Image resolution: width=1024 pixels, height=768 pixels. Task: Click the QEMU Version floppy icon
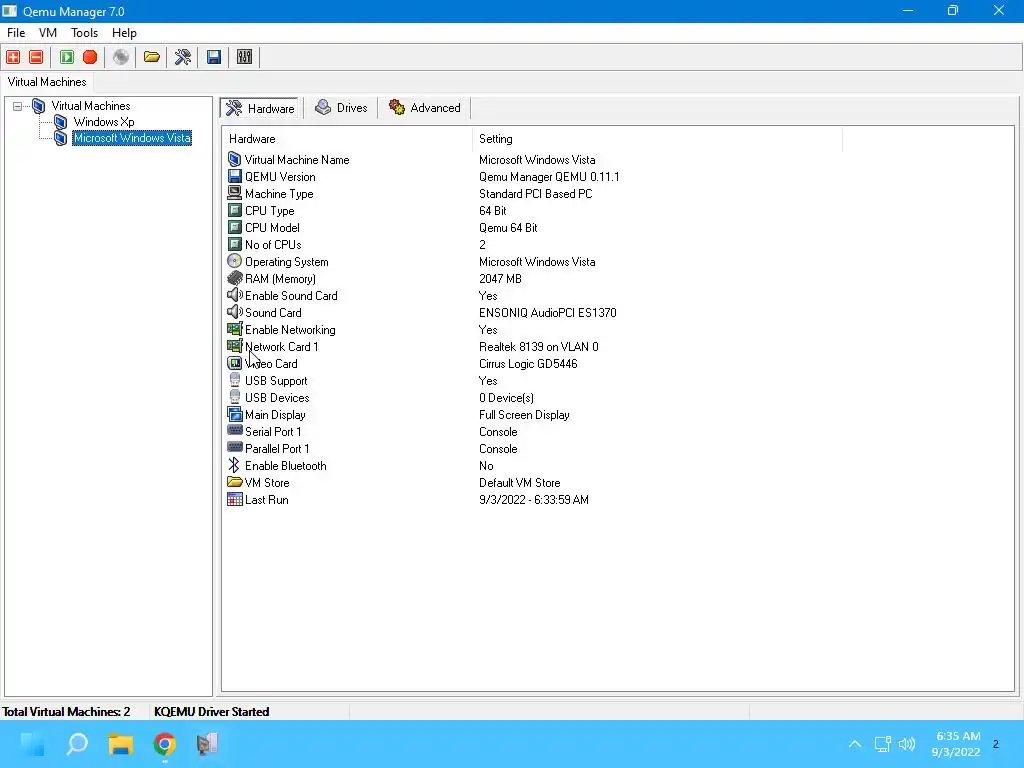pos(234,176)
